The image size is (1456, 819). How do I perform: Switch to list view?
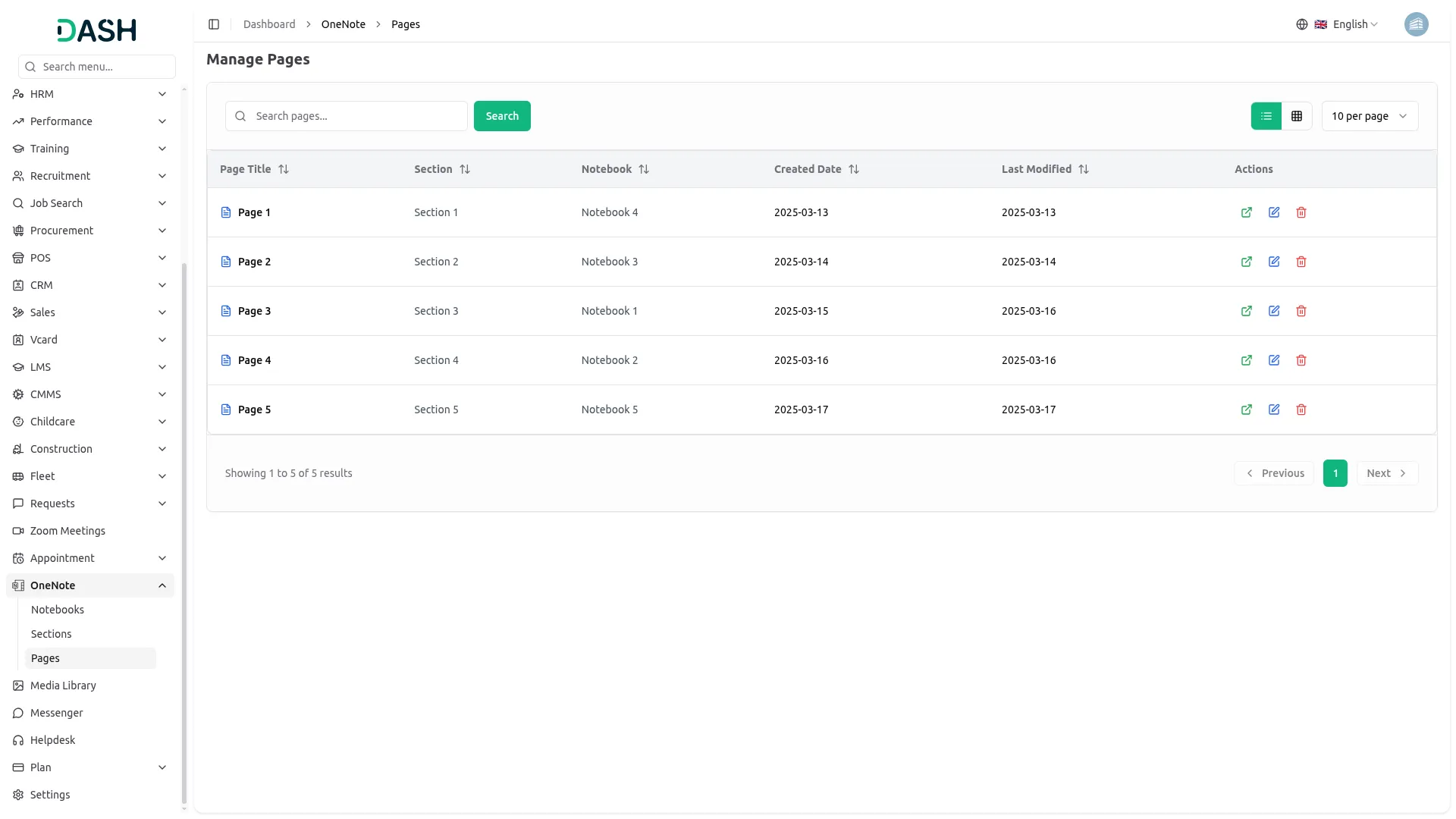tap(1266, 116)
